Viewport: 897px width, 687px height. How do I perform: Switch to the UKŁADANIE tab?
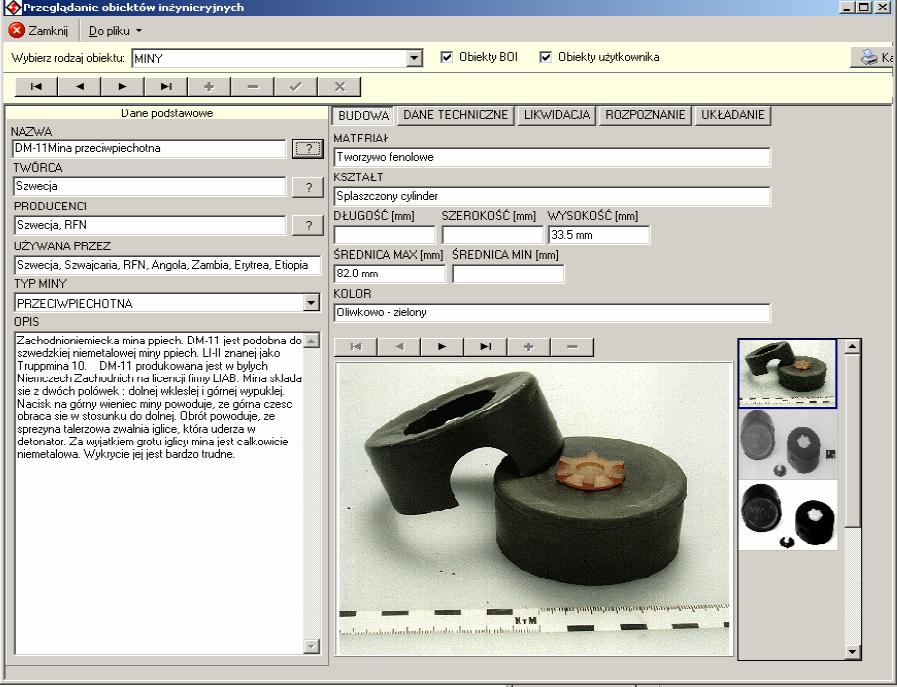[x=733, y=115]
